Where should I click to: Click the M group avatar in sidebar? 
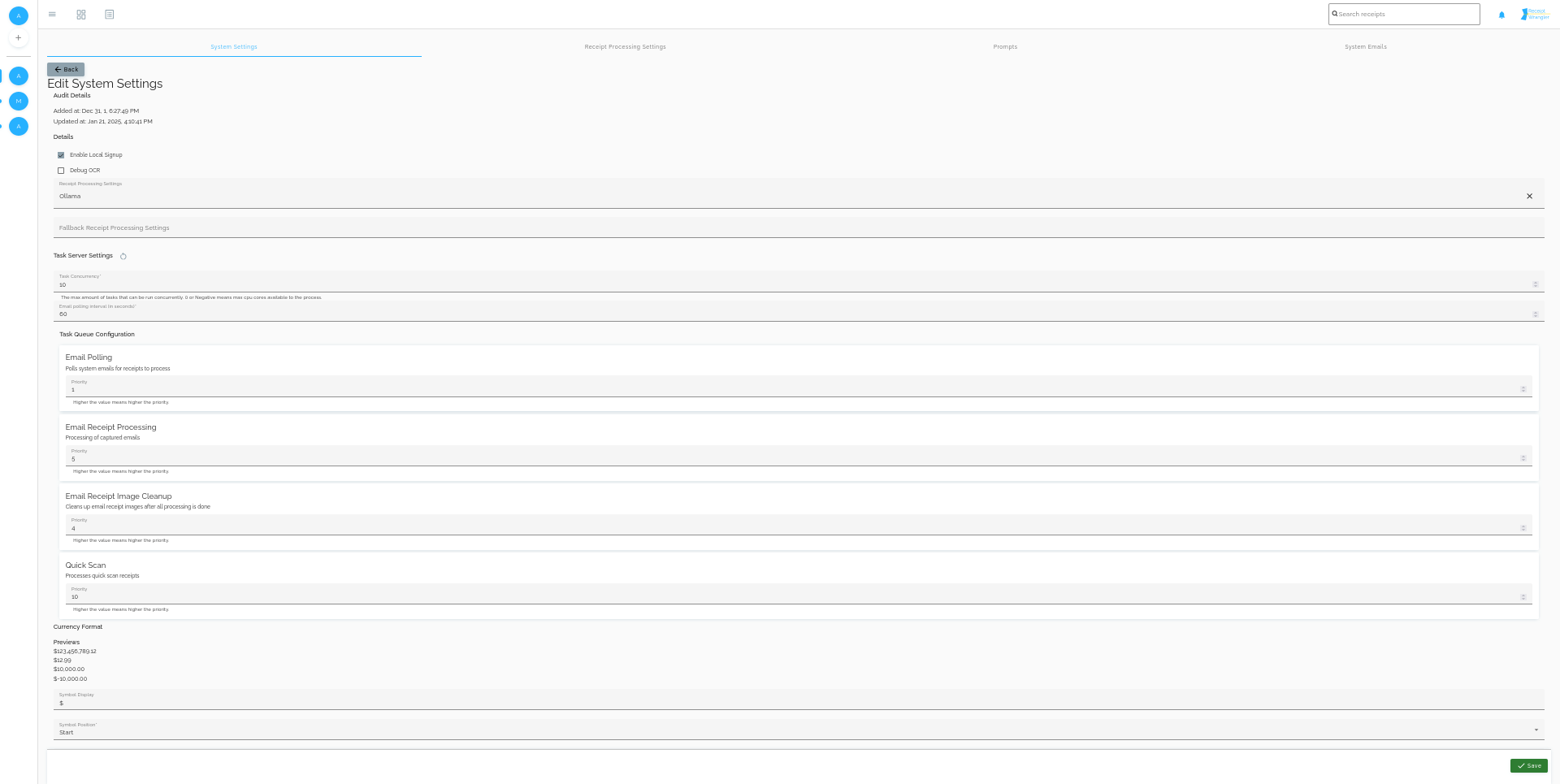19,102
